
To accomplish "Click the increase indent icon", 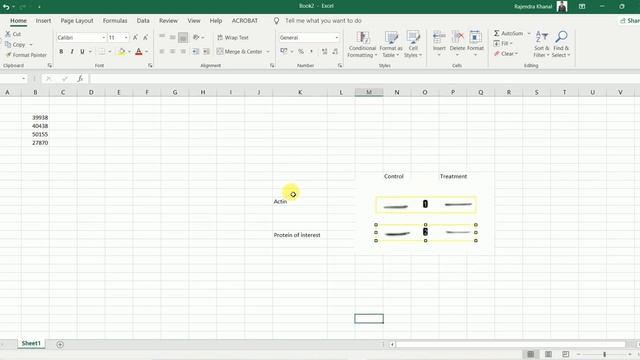I will tap(207, 51).
